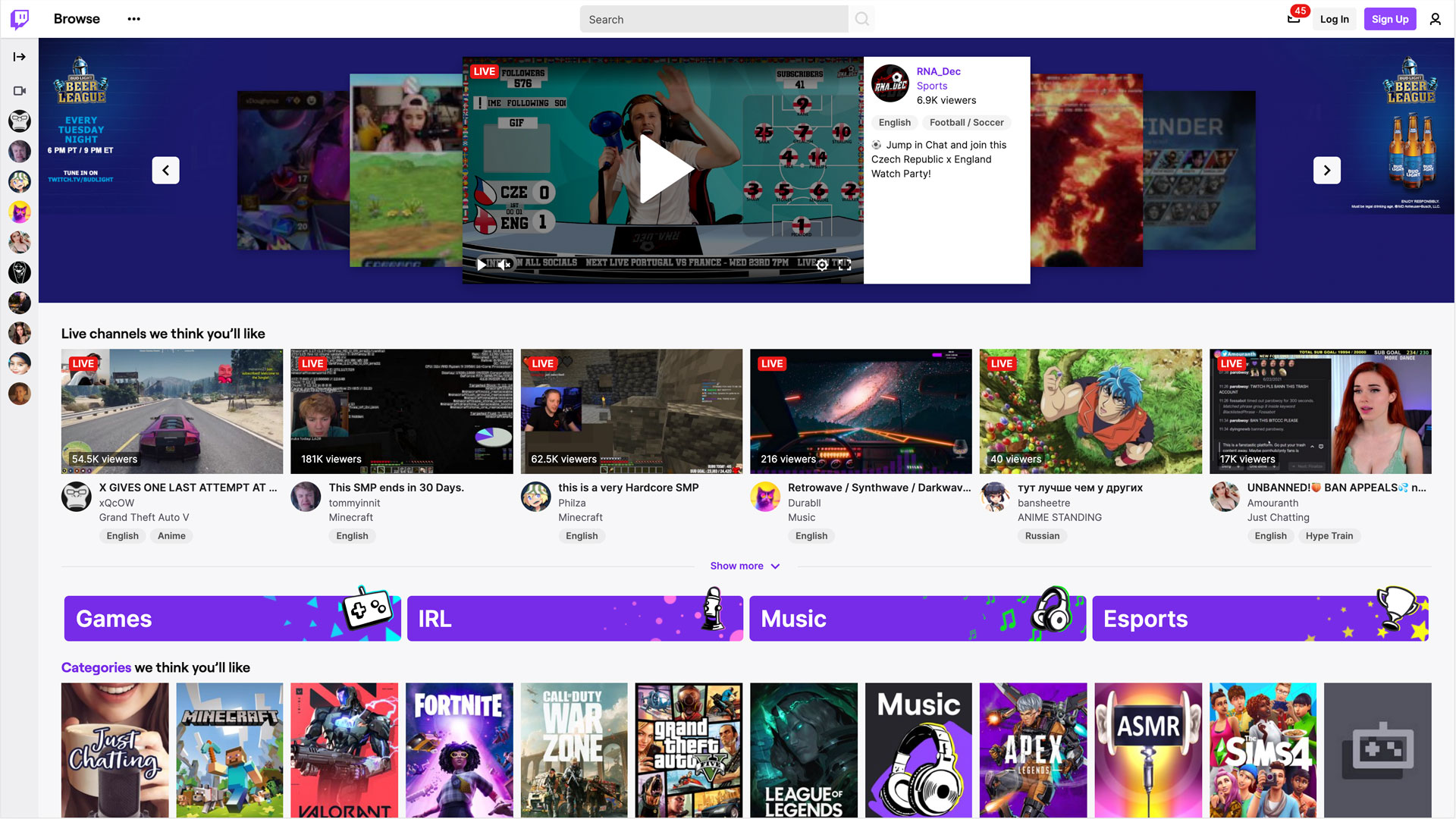Open League of Legends category cover
This screenshot has width=1456, height=819.
(x=804, y=750)
